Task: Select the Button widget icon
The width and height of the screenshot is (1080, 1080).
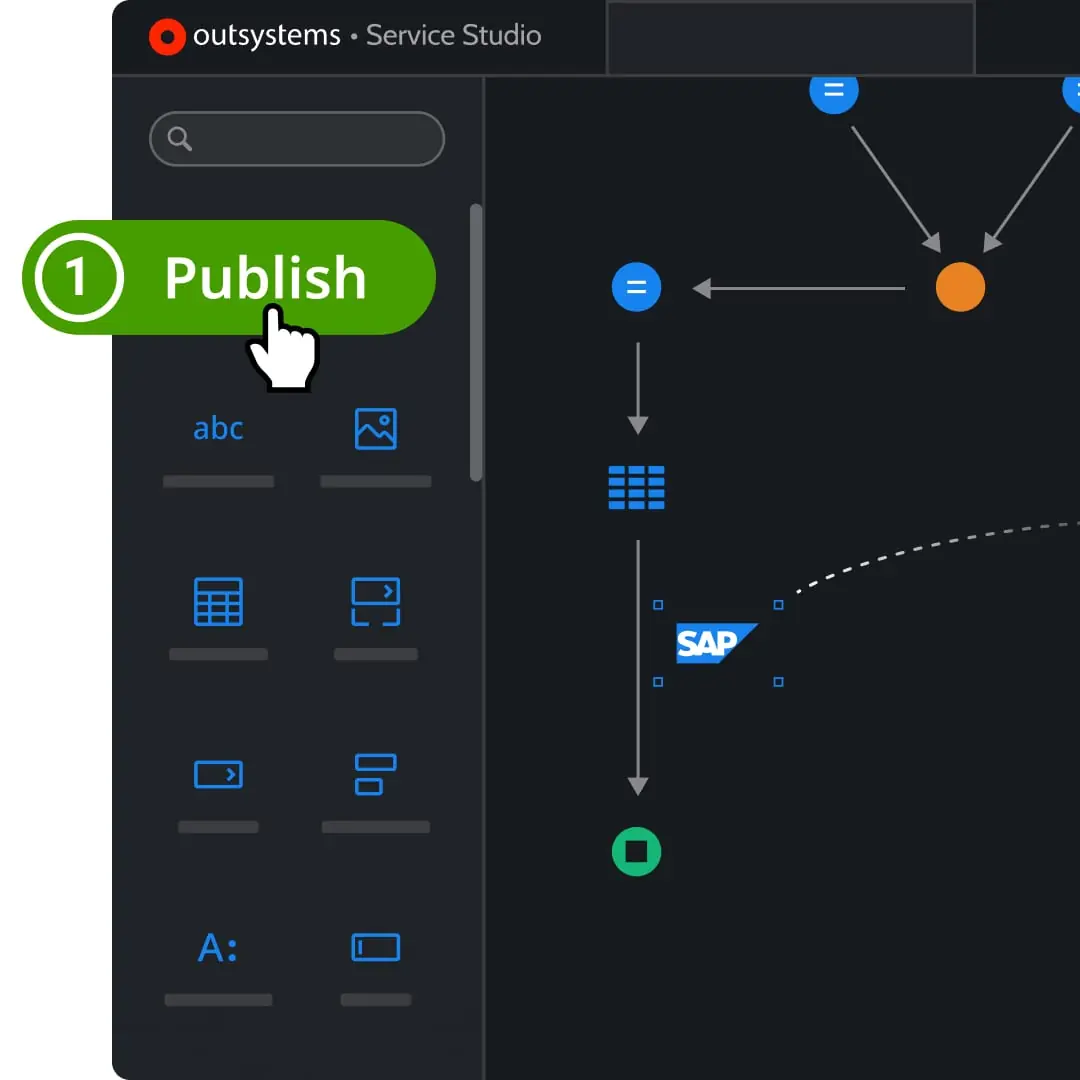Action: coord(218,774)
